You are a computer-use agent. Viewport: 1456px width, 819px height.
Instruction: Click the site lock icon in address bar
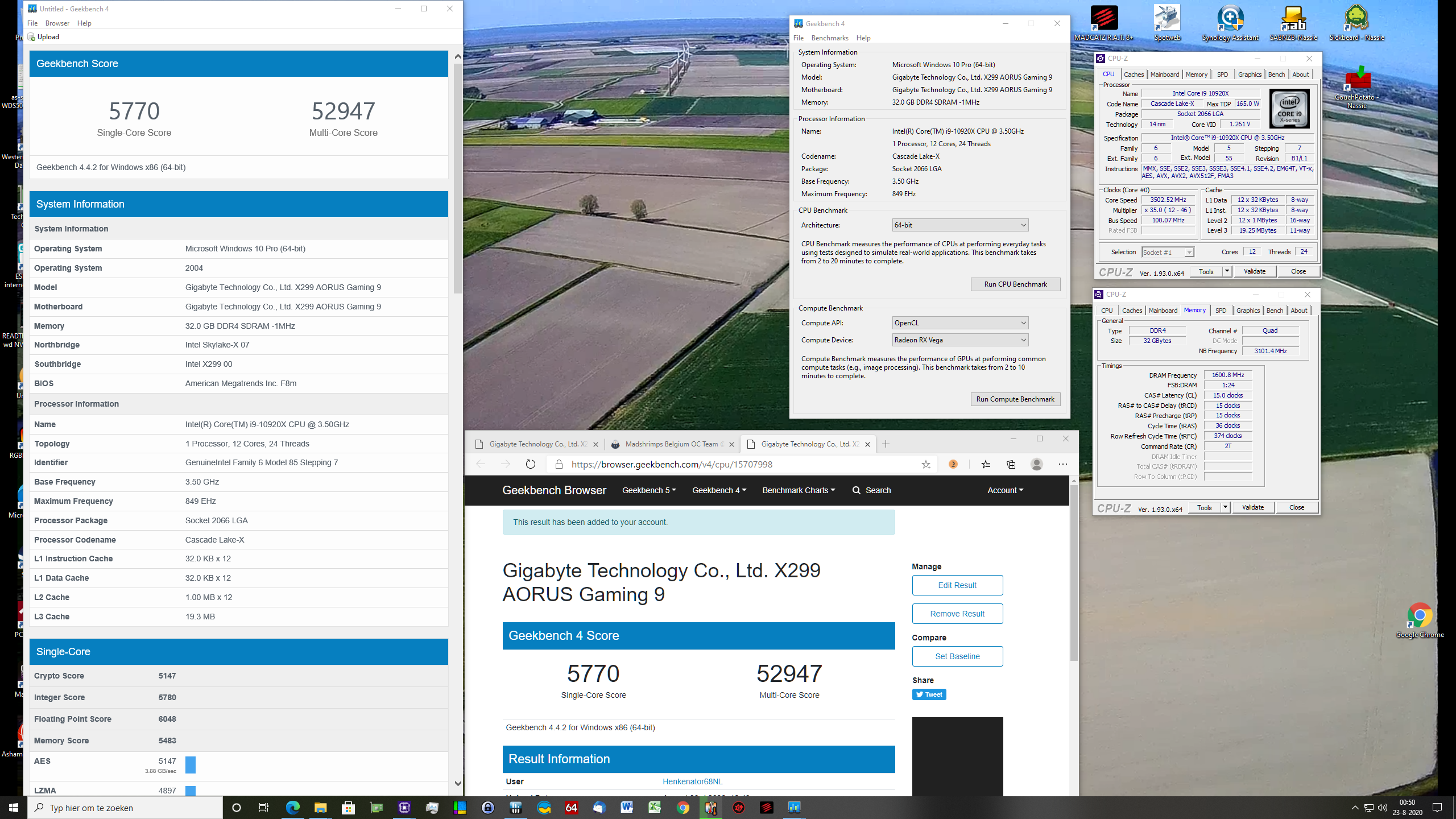tap(559, 464)
